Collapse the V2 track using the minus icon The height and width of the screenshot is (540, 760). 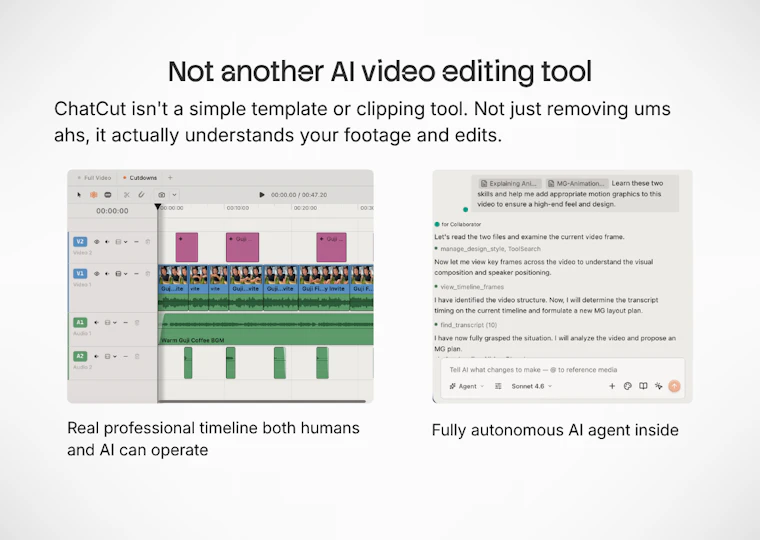pyautogui.click(x=136, y=241)
